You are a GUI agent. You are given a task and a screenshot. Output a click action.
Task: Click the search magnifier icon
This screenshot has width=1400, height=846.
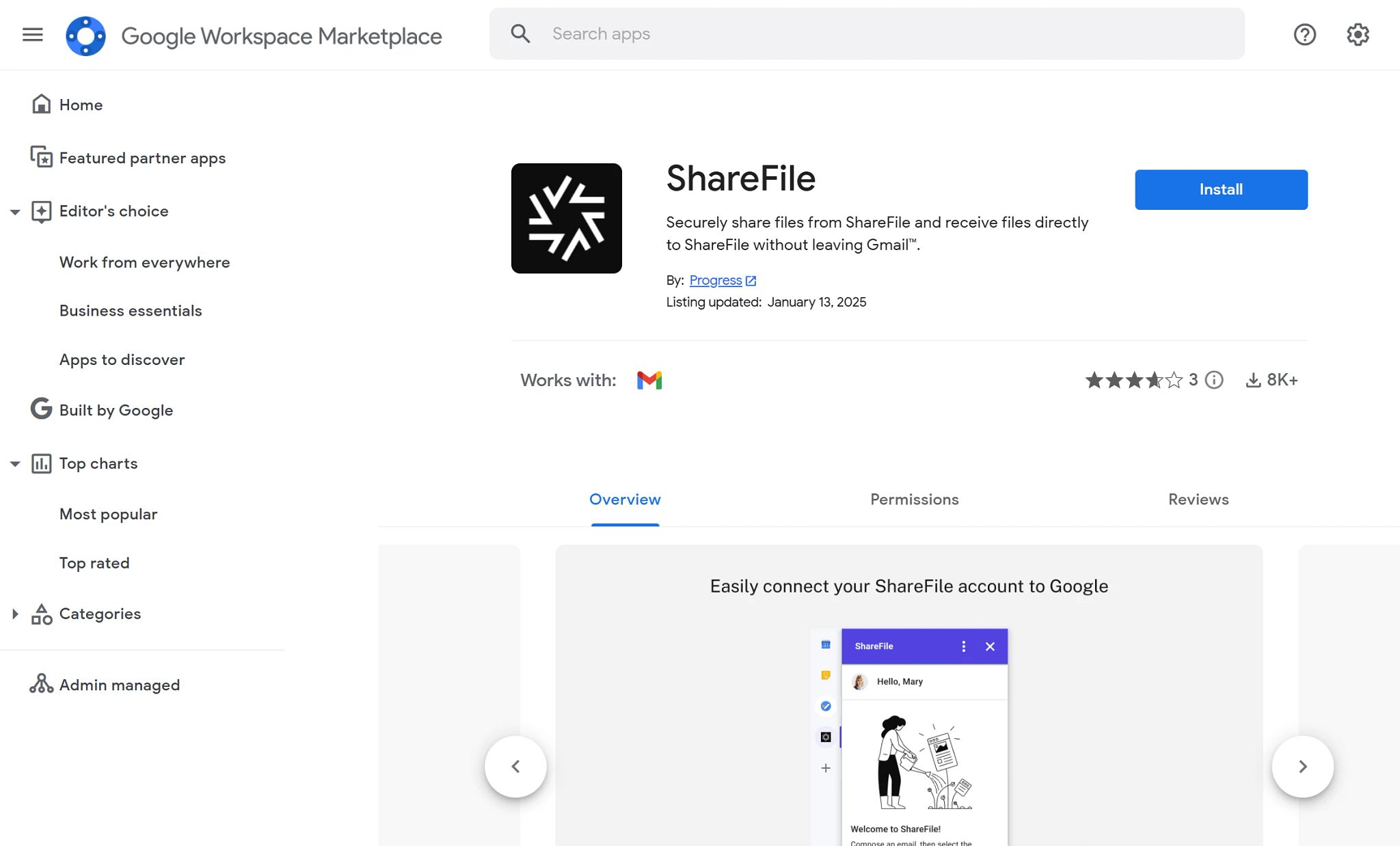520,33
